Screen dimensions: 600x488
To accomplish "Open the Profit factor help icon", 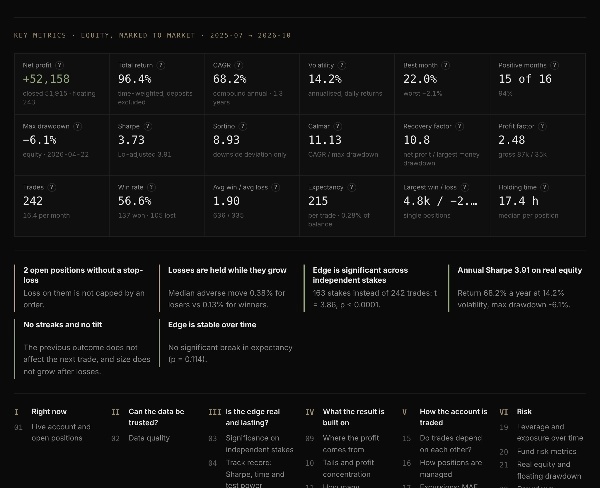I will click(542, 126).
